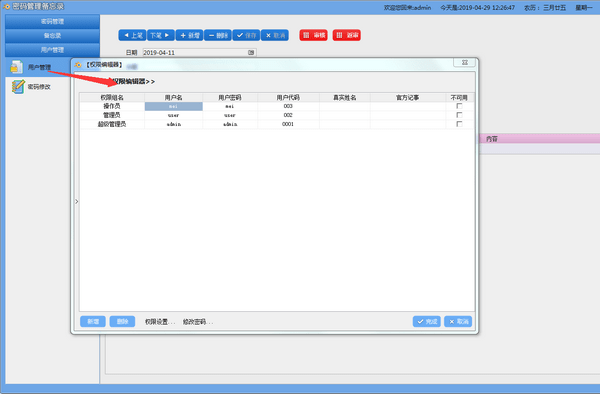This screenshot has height=394, width=600.
Task: Switch to the 备忘录 sidebar section
Action: pos(52,36)
